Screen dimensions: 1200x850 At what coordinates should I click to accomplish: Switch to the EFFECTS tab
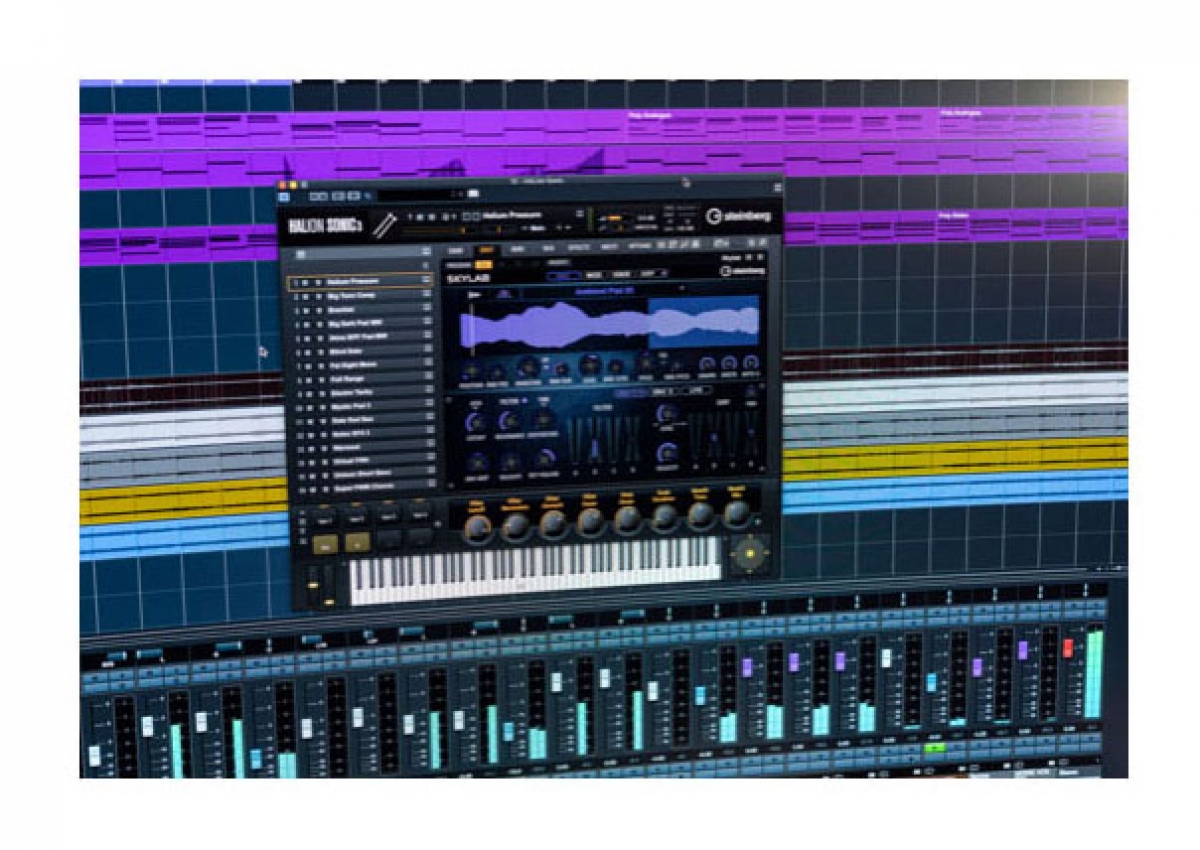(x=578, y=246)
